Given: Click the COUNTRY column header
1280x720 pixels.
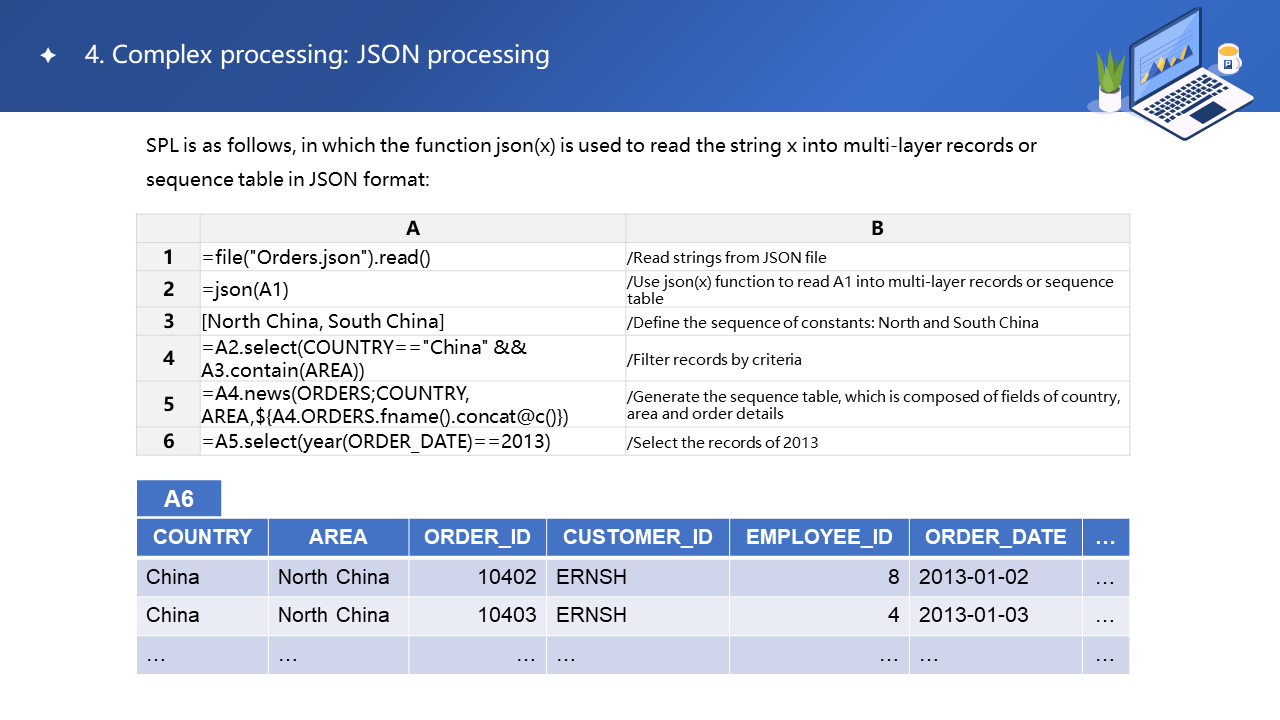Looking at the screenshot, I should click(202, 537).
